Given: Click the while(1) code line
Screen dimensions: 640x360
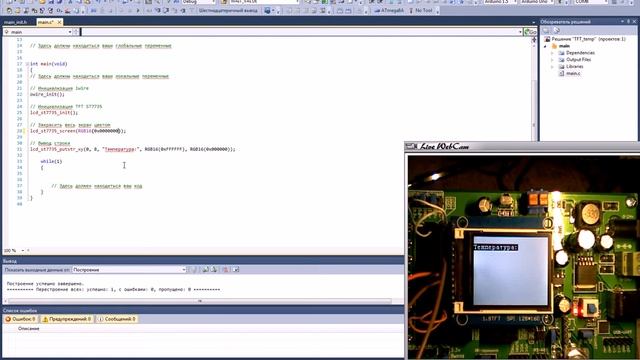Looking at the screenshot, I should (51, 162).
